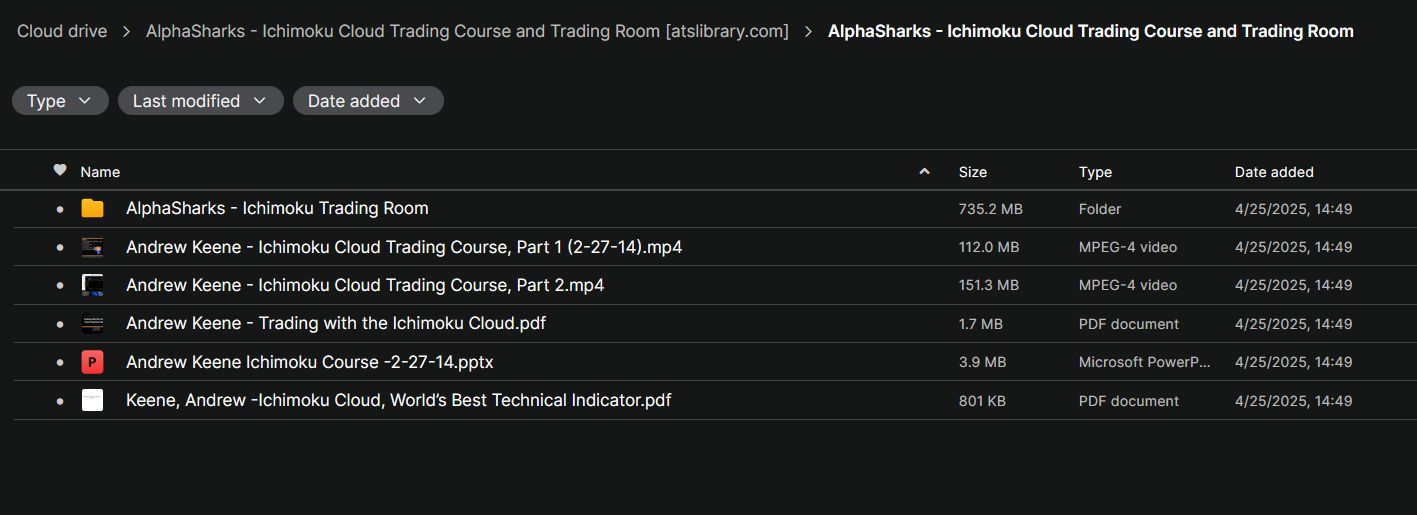This screenshot has height=515, width=1417.
Task: Click the folder icon for AlphaSharks Trading Room
Action: click(92, 208)
